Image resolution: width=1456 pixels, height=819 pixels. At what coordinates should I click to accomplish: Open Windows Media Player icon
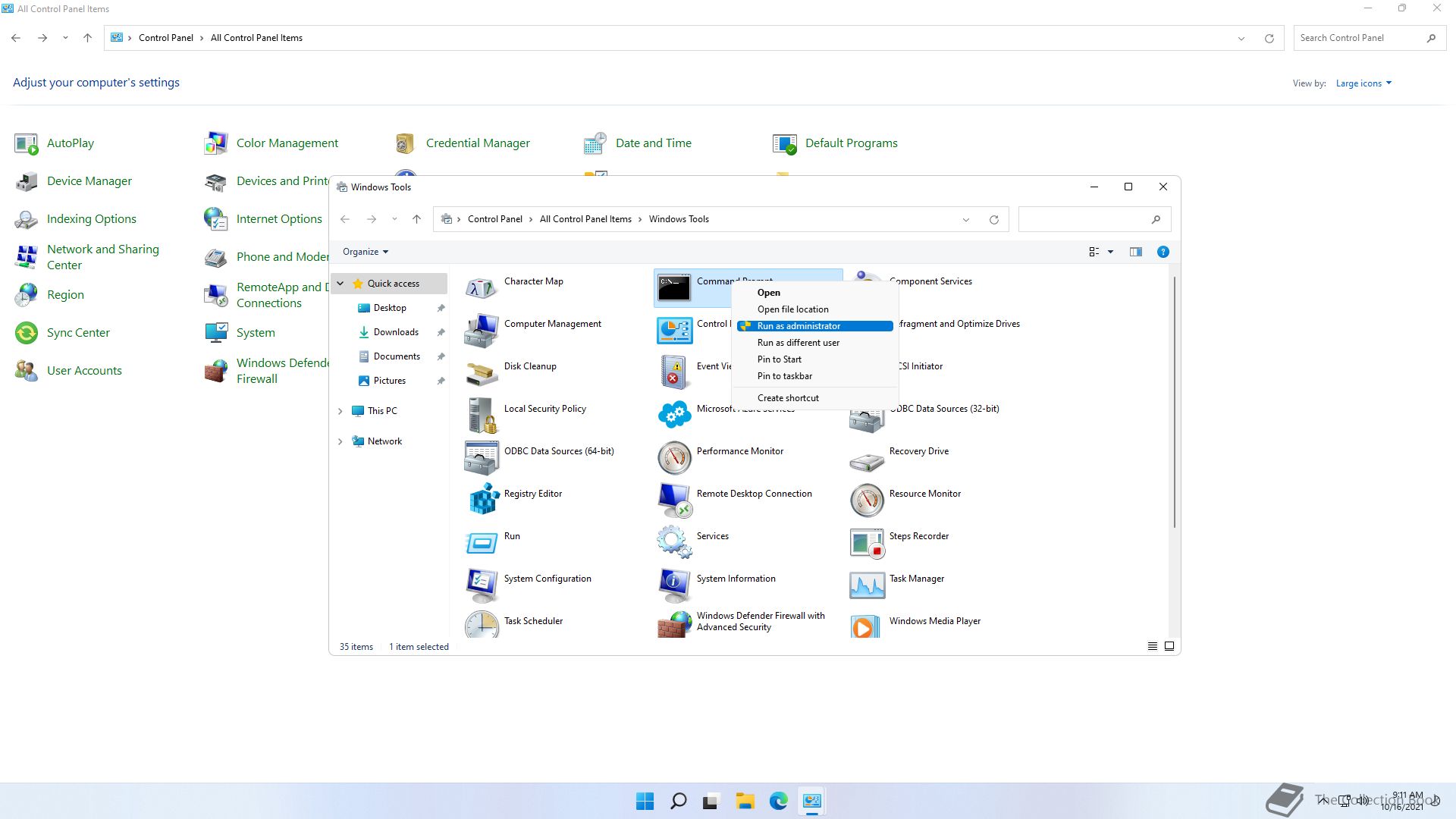click(867, 625)
